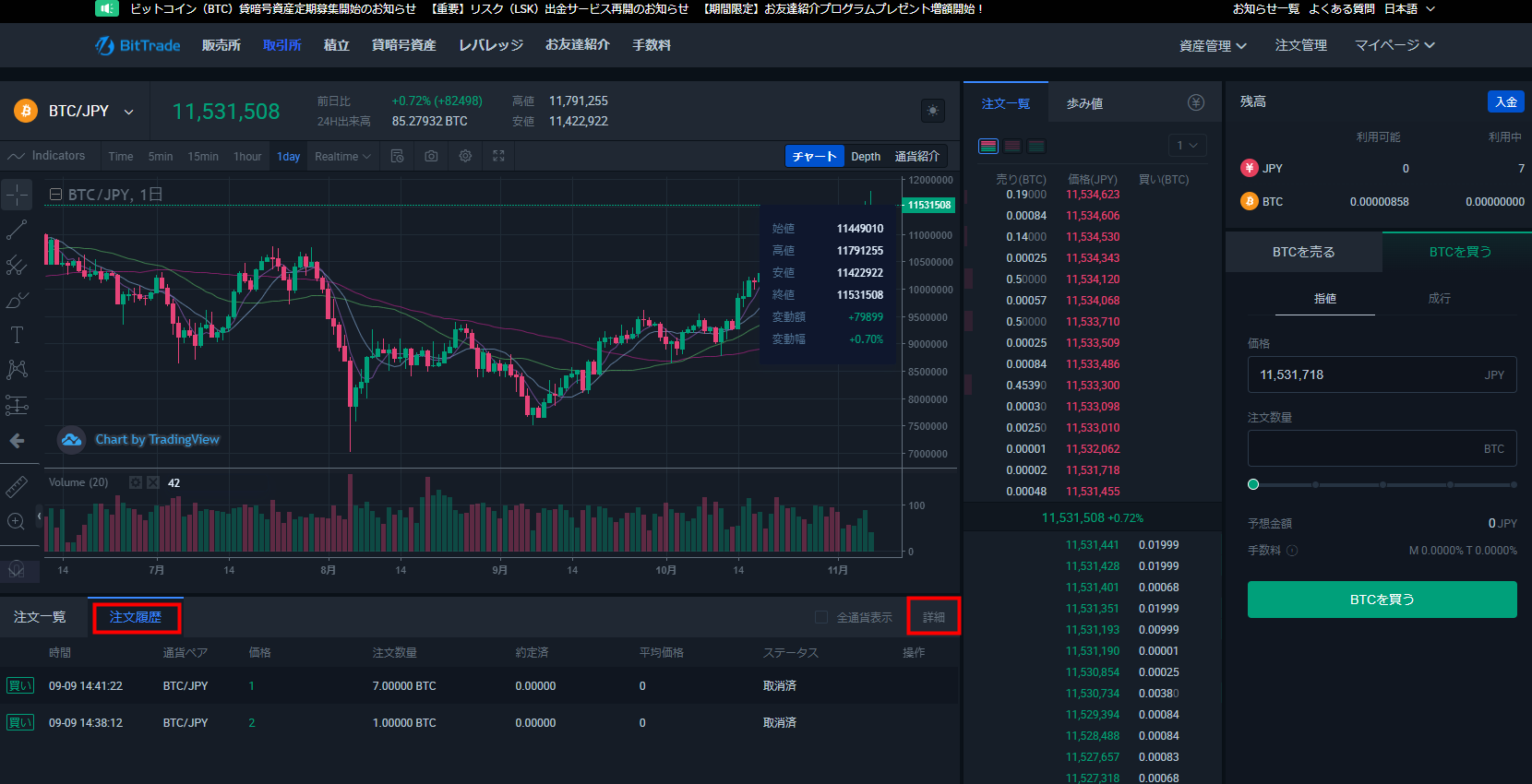
Task: Click the chart screenshot camera icon
Action: 431,156
